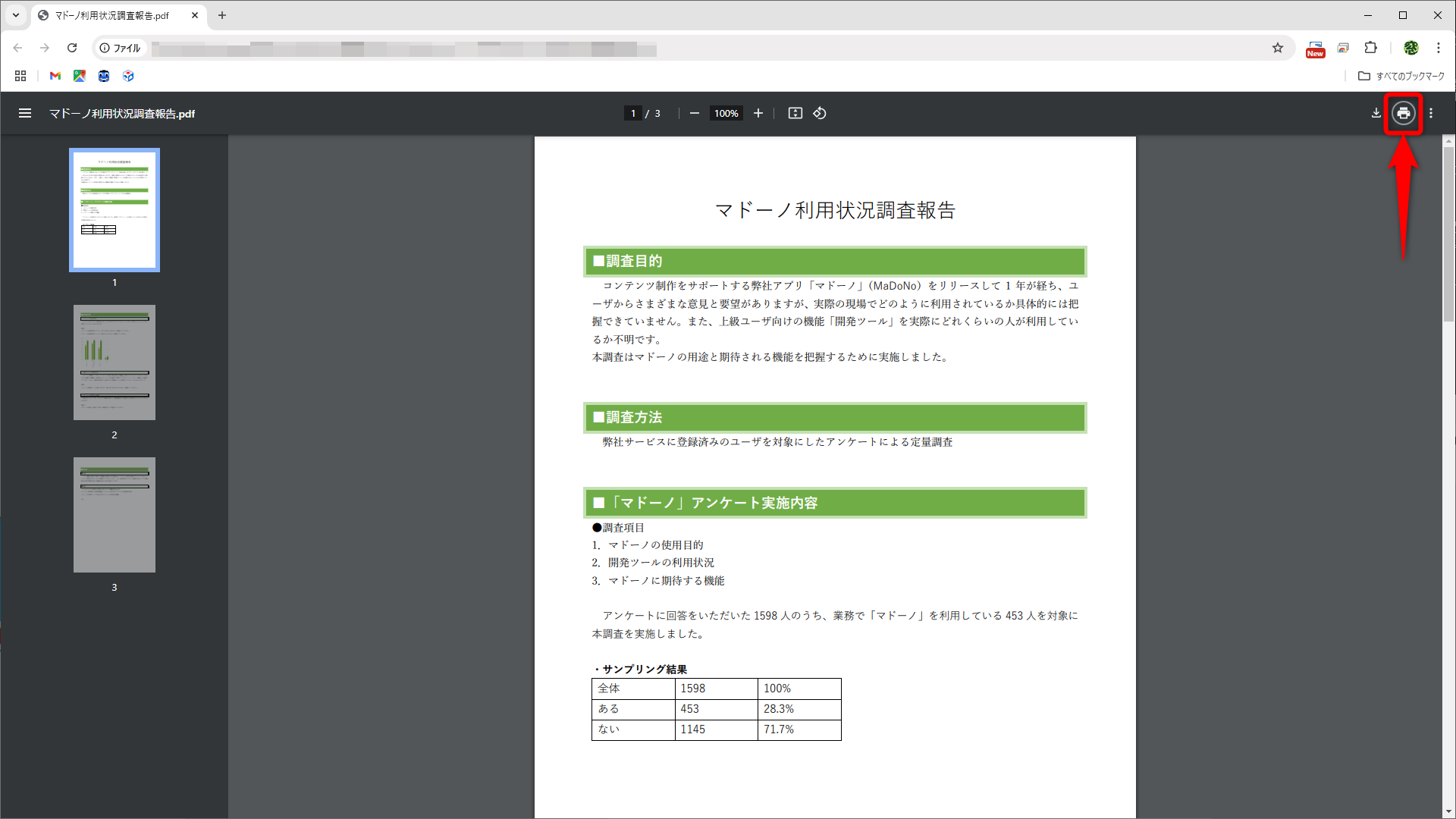Open すべてのブックマーク folder

[1403, 76]
